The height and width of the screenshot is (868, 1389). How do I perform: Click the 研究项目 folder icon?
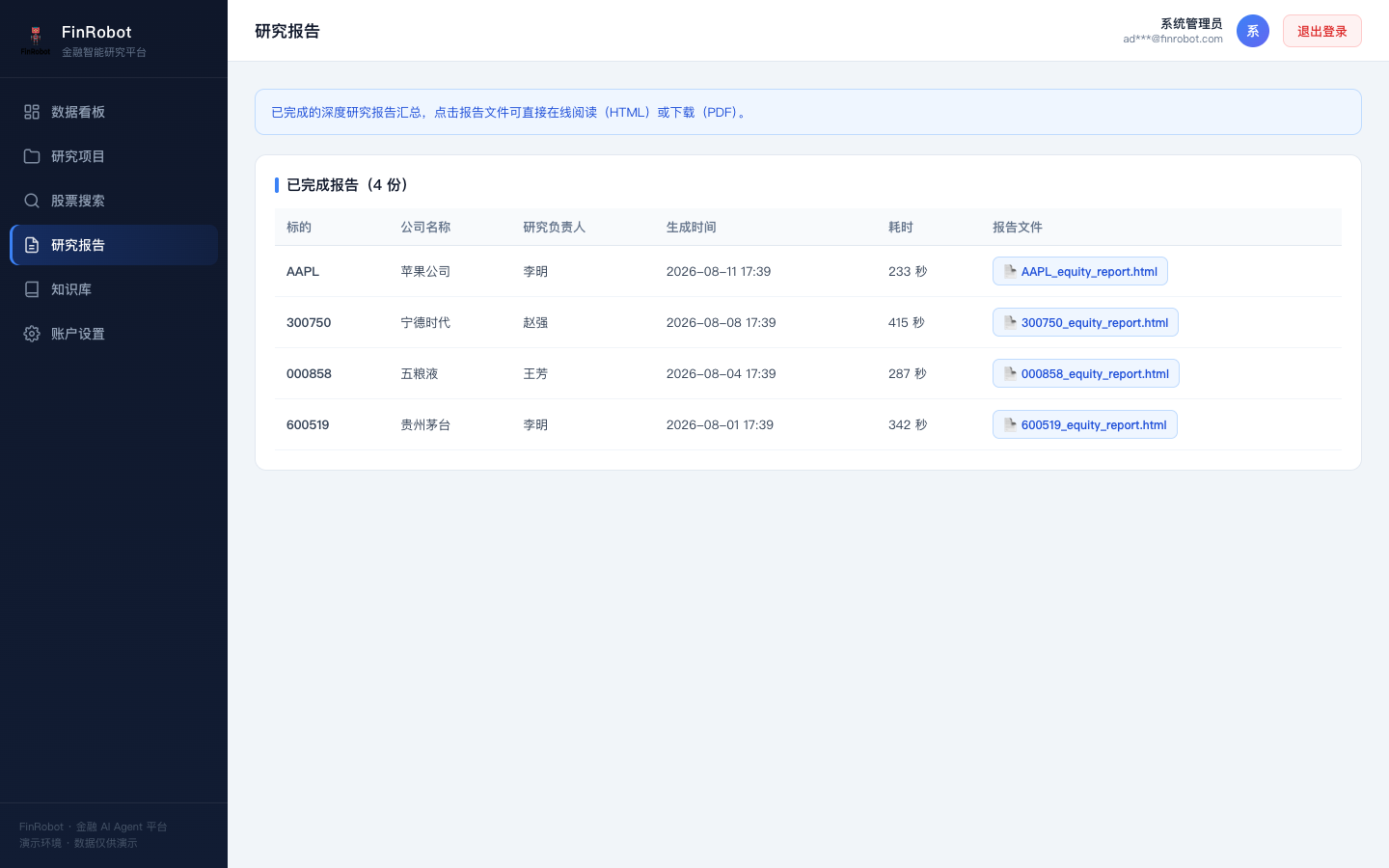coord(32,156)
